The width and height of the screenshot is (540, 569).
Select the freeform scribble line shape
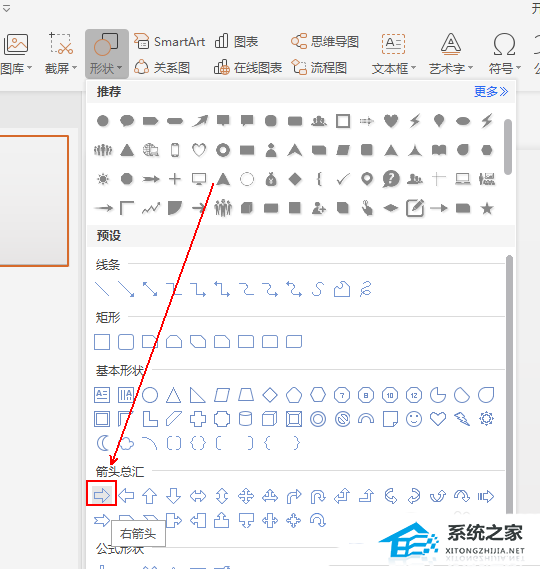366,289
